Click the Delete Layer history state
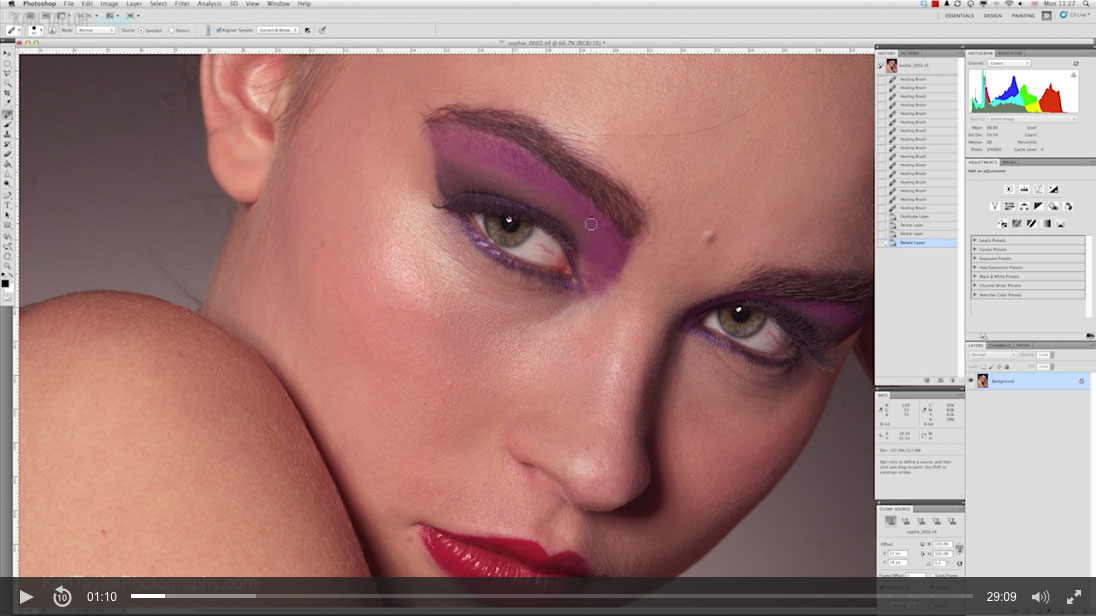Image resolution: width=1096 pixels, height=616 pixels. (920, 242)
